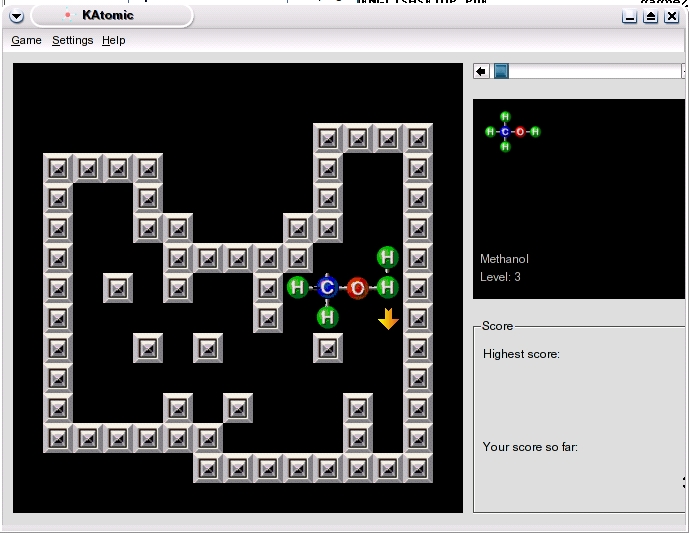Pick the hydrogen atom below the carbon
This screenshot has height=533, width=689.
pyautogui.click(x=327, y=318)
